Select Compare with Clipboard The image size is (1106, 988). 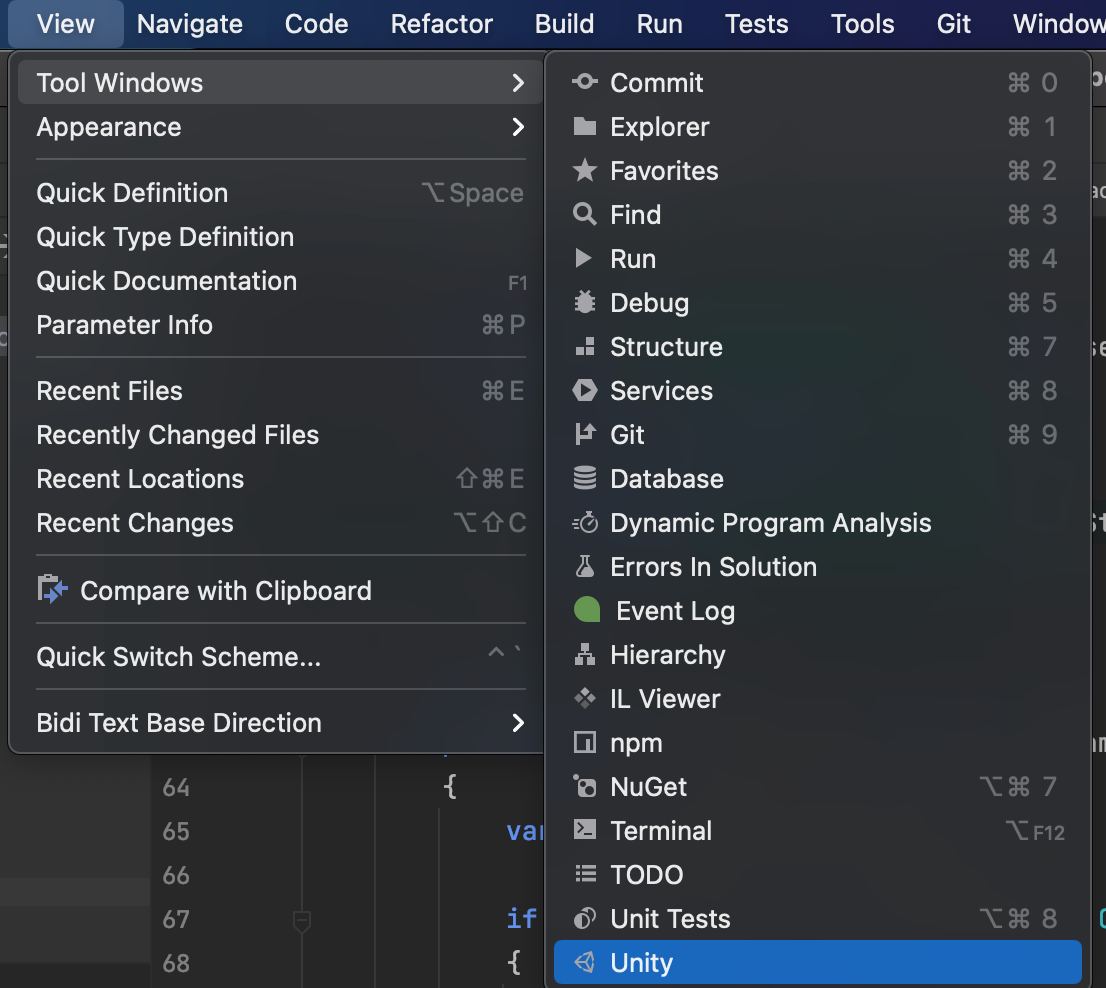pos(281,590)
